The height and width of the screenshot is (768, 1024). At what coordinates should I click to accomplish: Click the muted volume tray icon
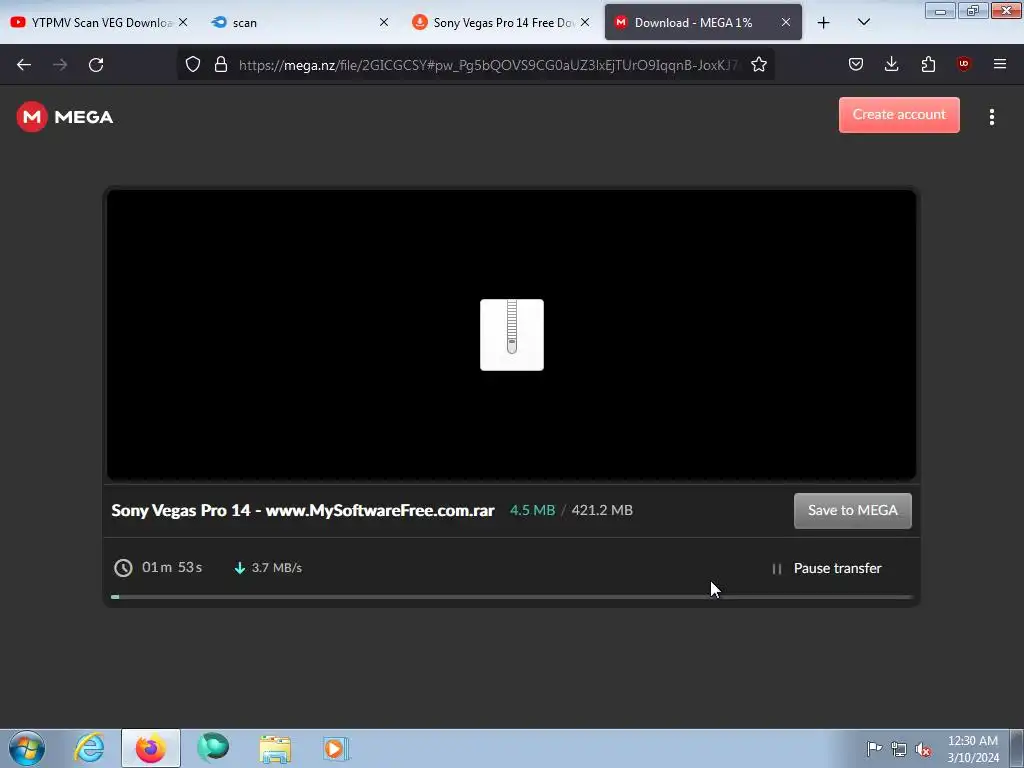923,750
